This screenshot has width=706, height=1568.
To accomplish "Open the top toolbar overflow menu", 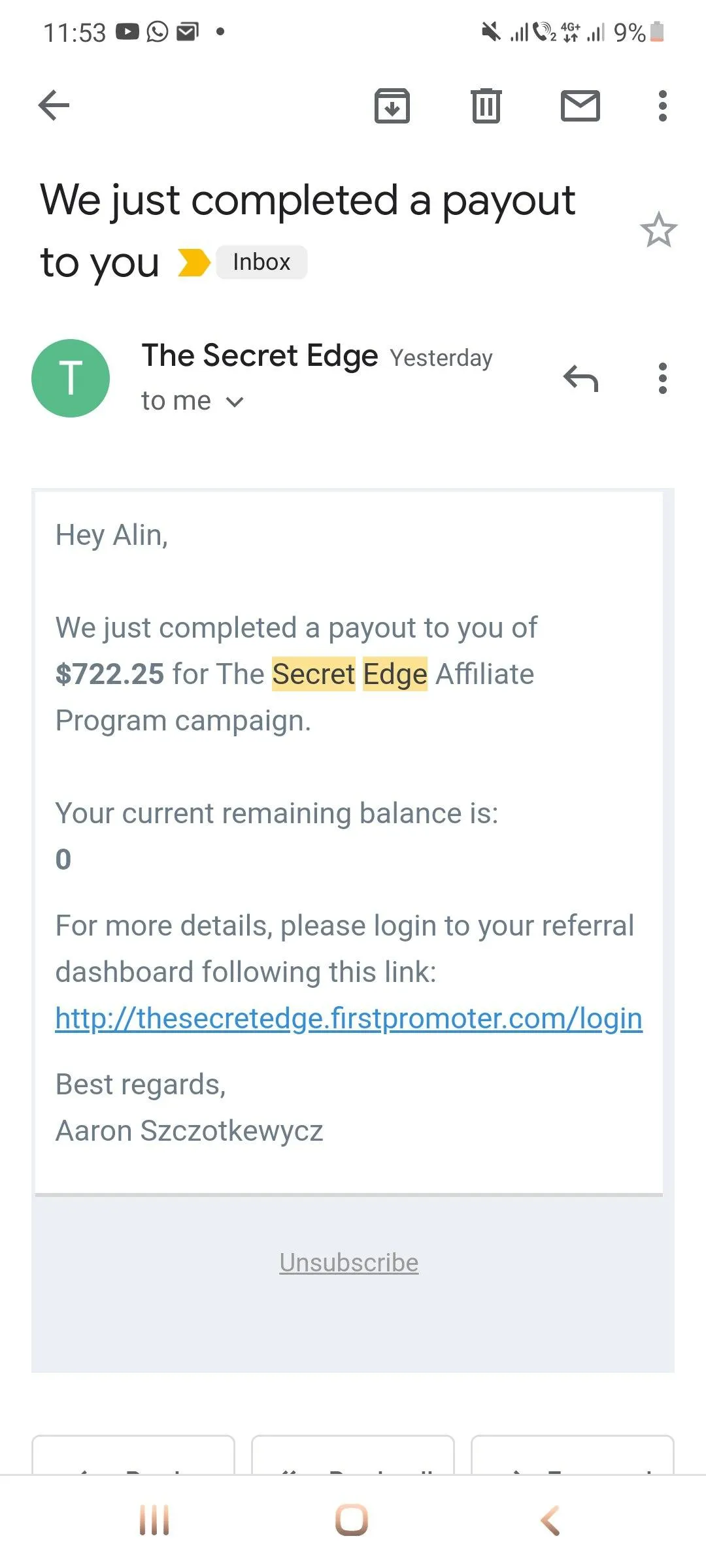I will 663,106.
